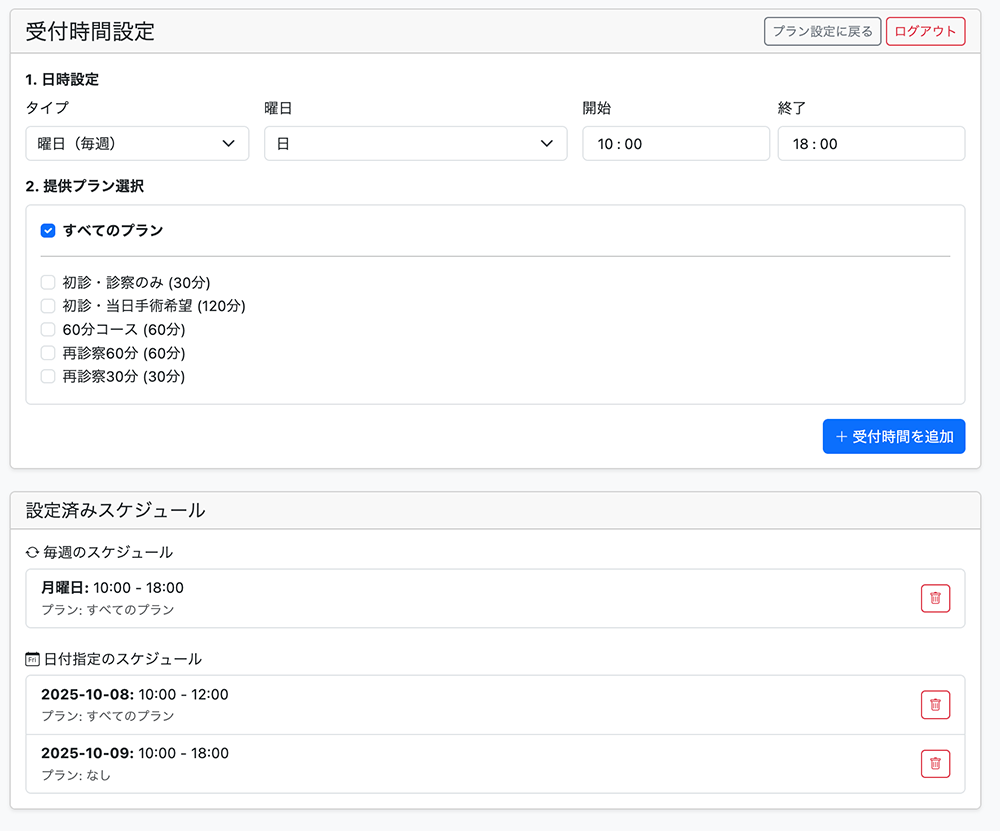Viewport: 1000px width, 831px height.
Task: Click the 月曜日 10:00 - 18:00 schedule row
Action: click(113, 588)
